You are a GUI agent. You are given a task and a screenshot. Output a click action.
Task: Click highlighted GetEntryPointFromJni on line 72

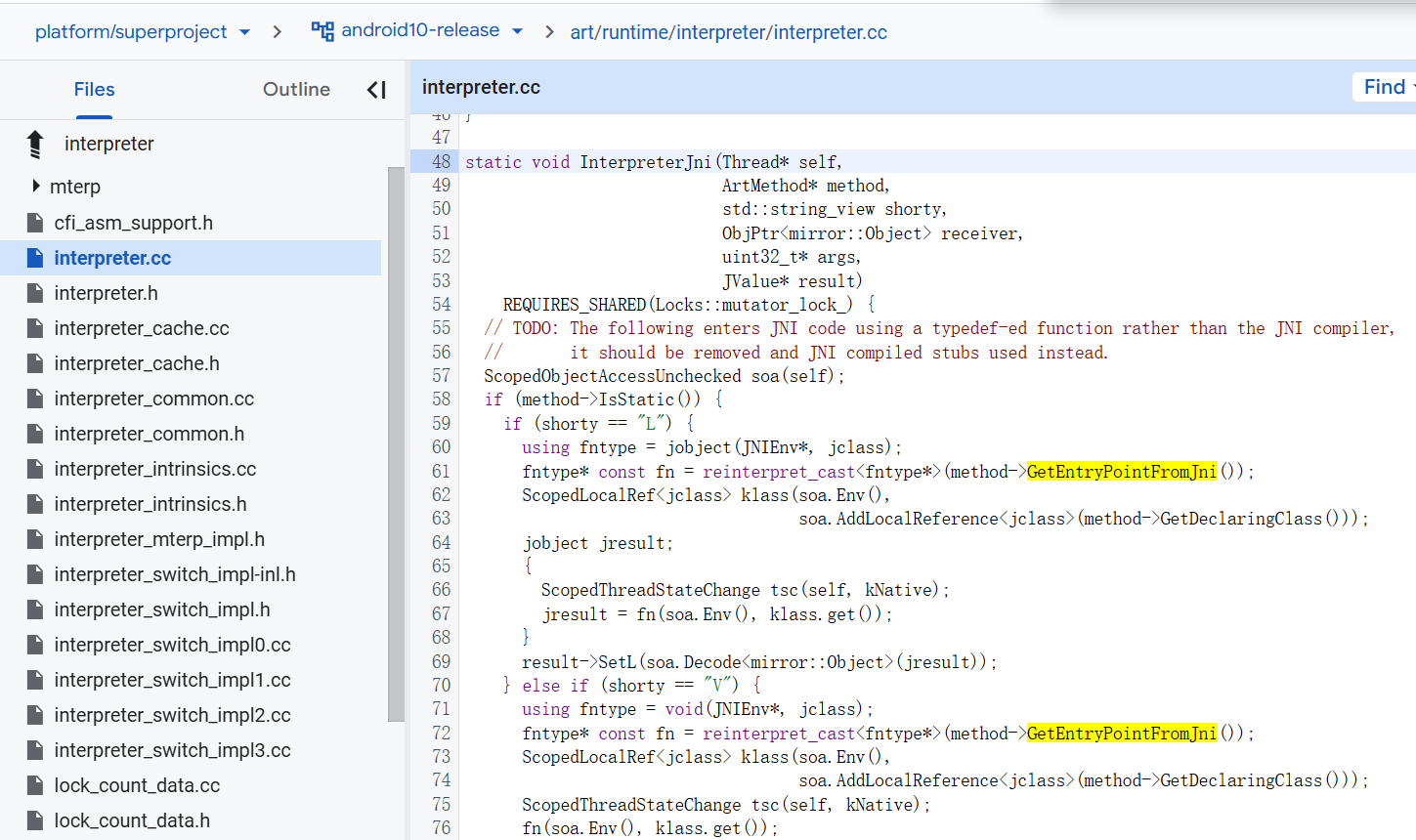click(1122, 734)
